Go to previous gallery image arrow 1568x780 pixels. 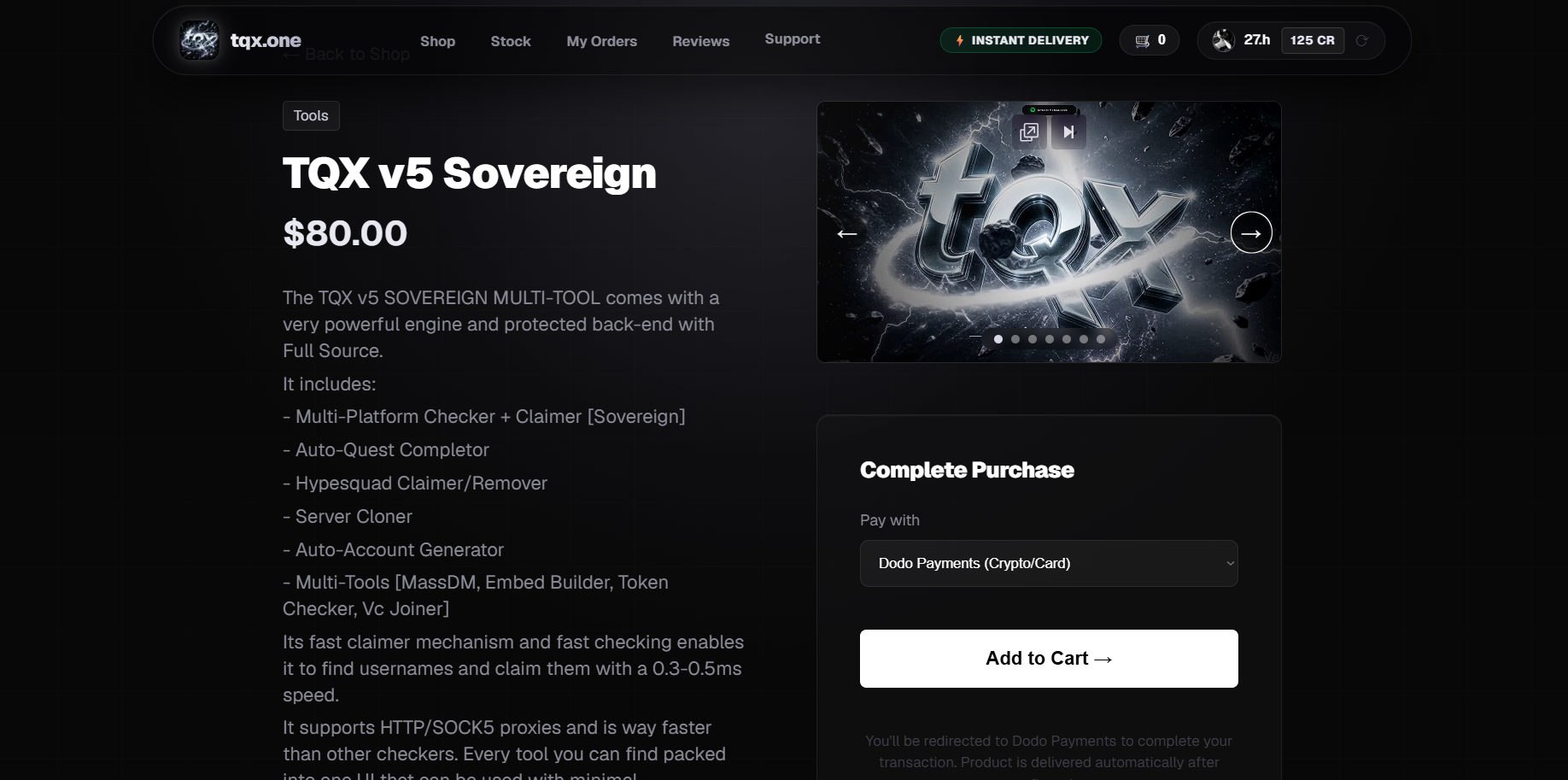[846, 233]
